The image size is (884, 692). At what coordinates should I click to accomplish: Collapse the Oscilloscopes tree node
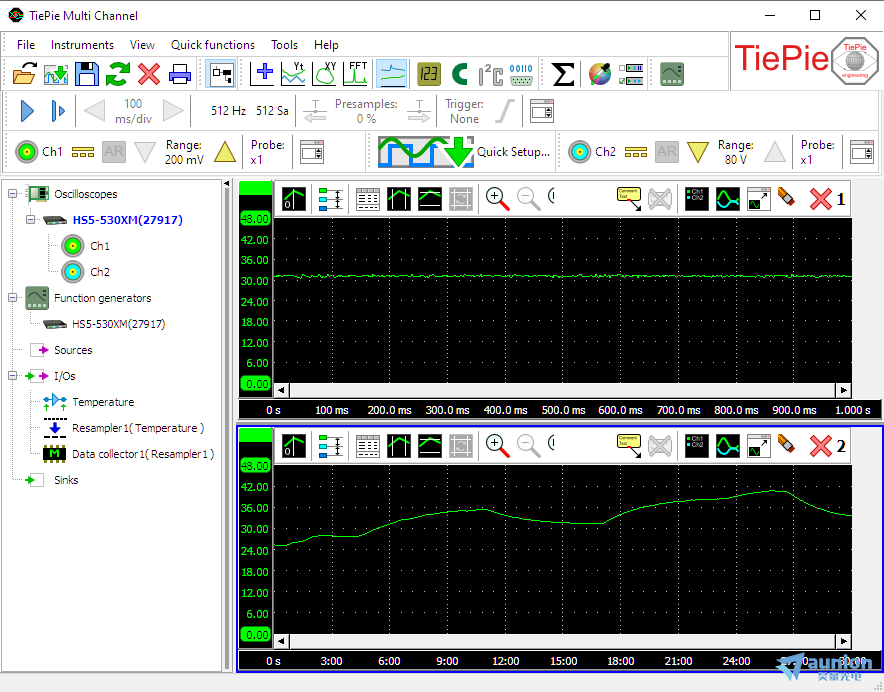[x=12, y=194]
